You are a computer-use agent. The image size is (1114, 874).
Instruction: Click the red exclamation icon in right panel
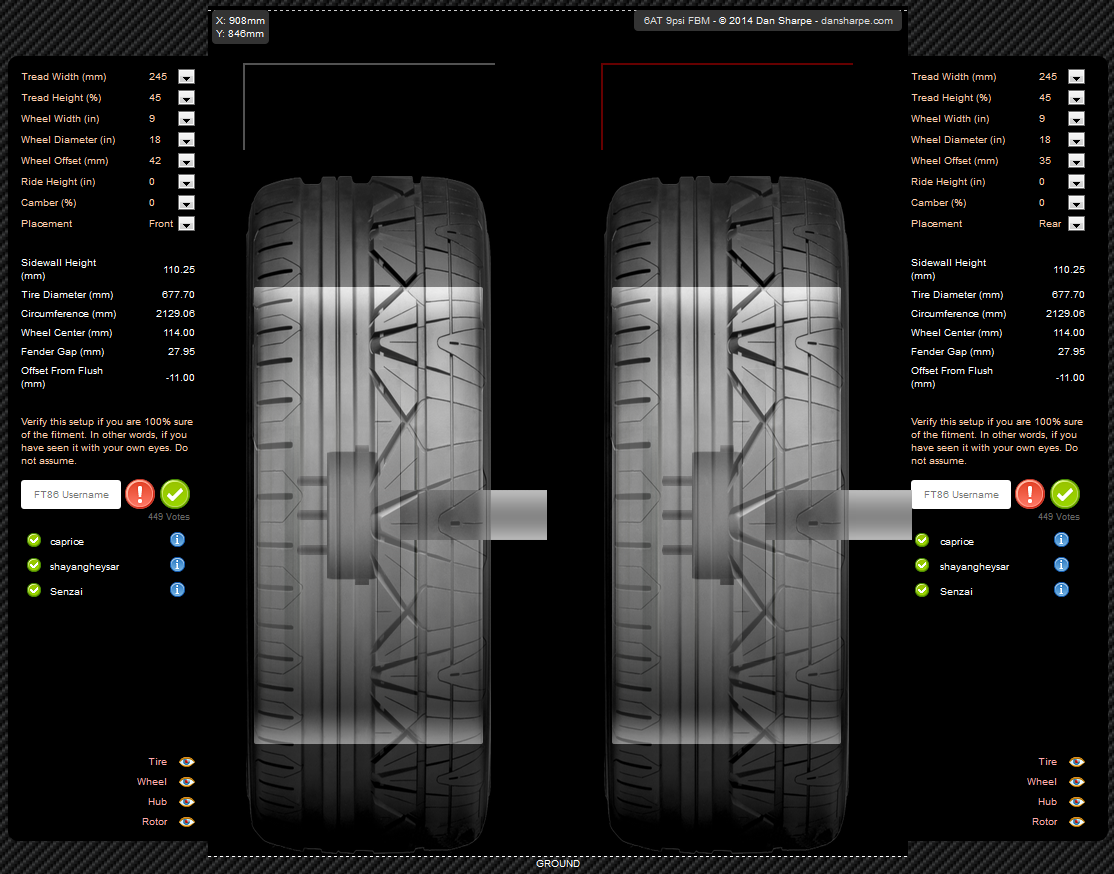pyautogui.click(x=1030, y=494)
